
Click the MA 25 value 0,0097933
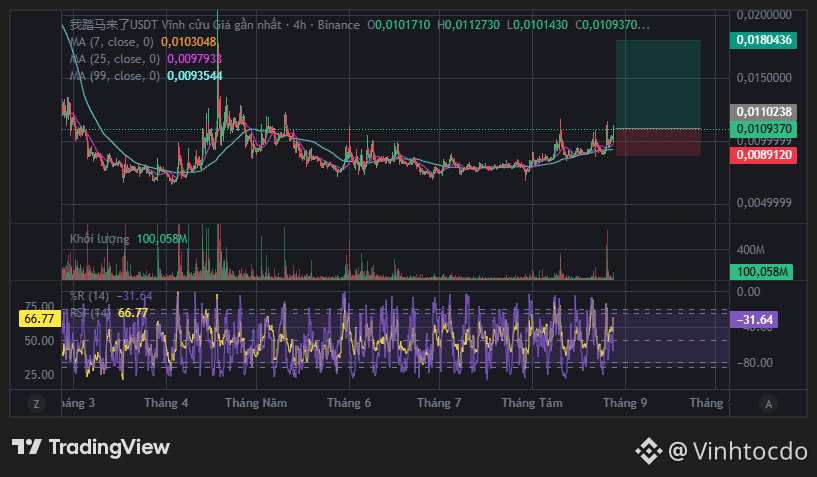pos(195,59)
